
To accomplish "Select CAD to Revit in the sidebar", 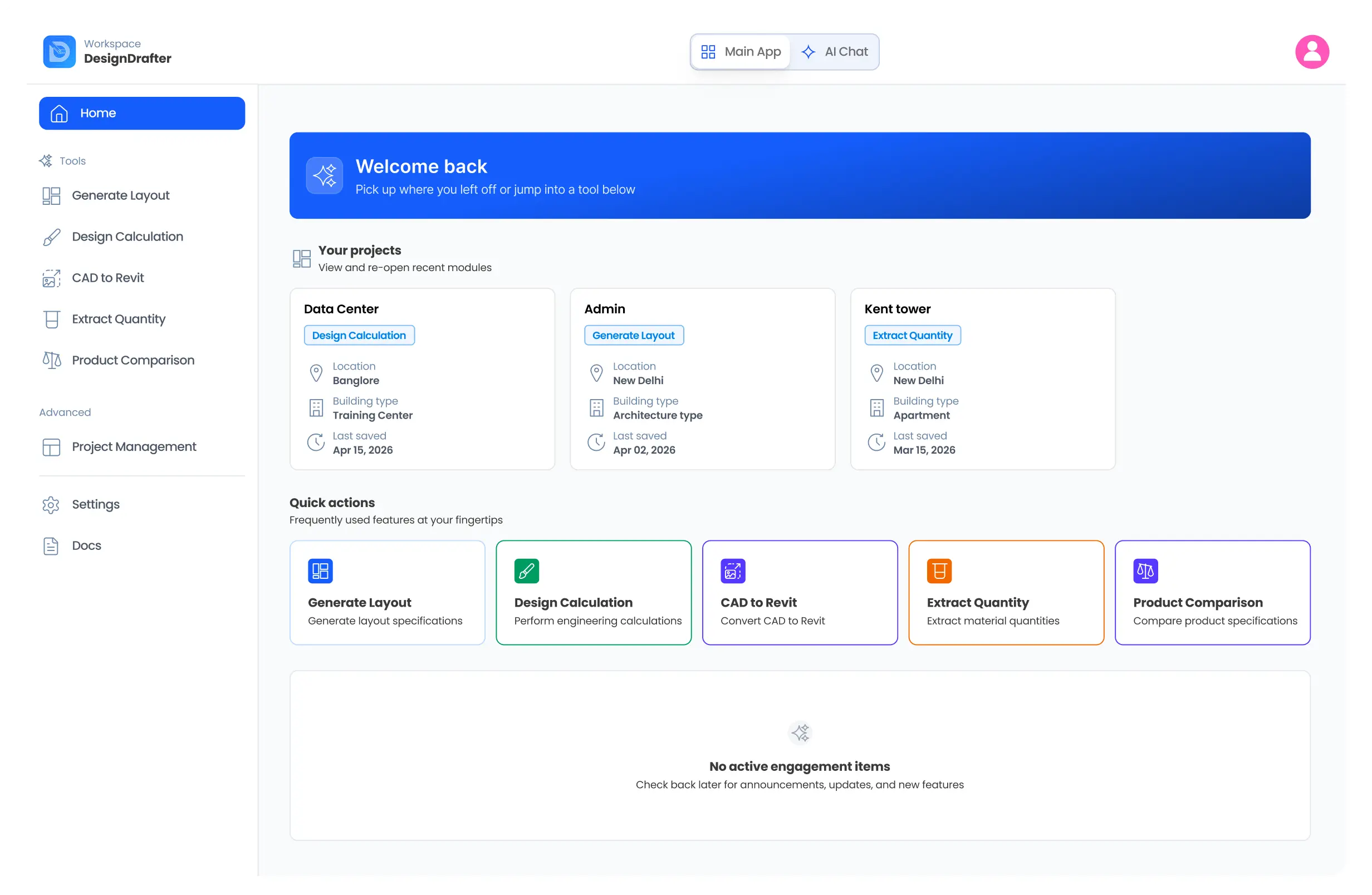I will pos(142,278).
